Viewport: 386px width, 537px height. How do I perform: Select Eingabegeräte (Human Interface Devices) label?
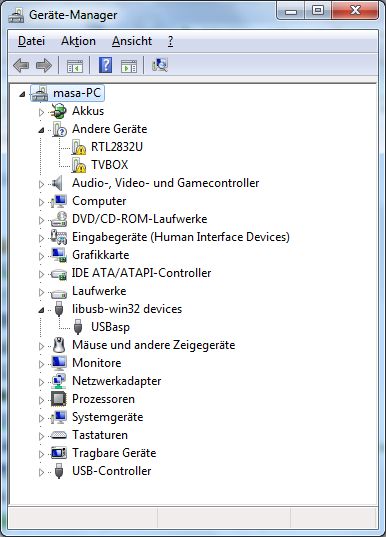click(x=181, y=237)
